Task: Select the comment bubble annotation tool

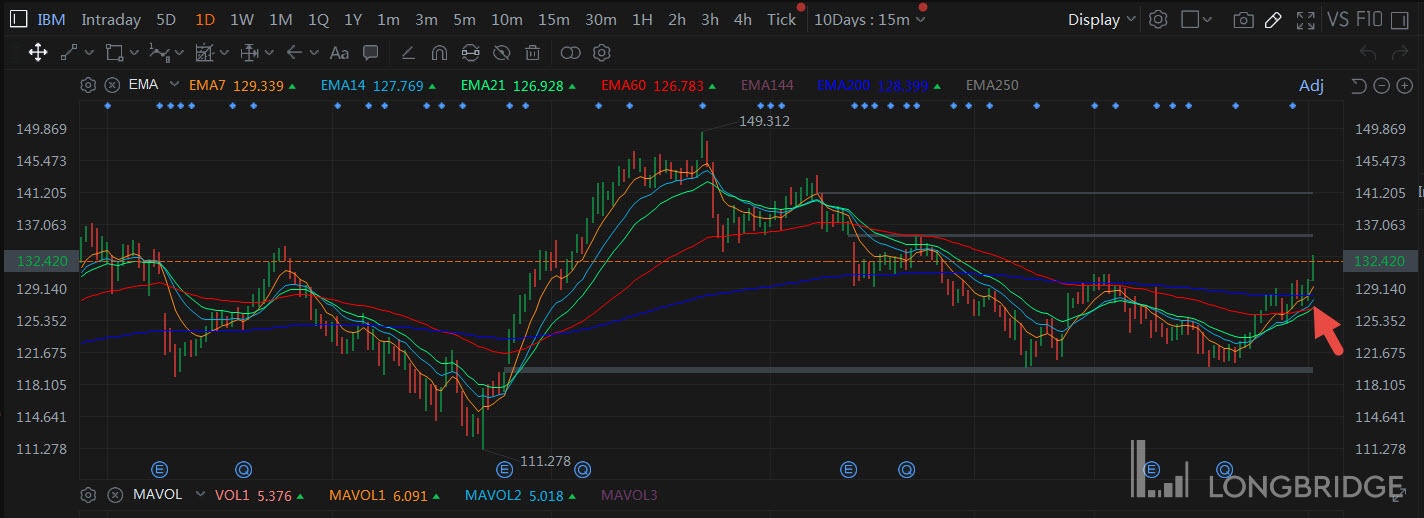Action: pos(370,53)
